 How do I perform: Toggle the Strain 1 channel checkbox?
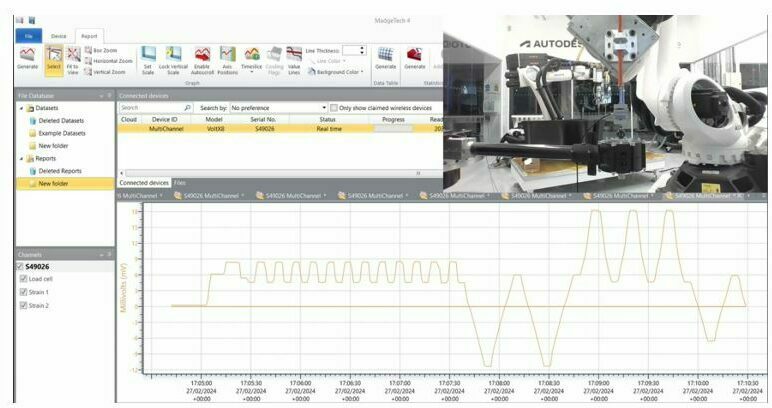point(24,292)
